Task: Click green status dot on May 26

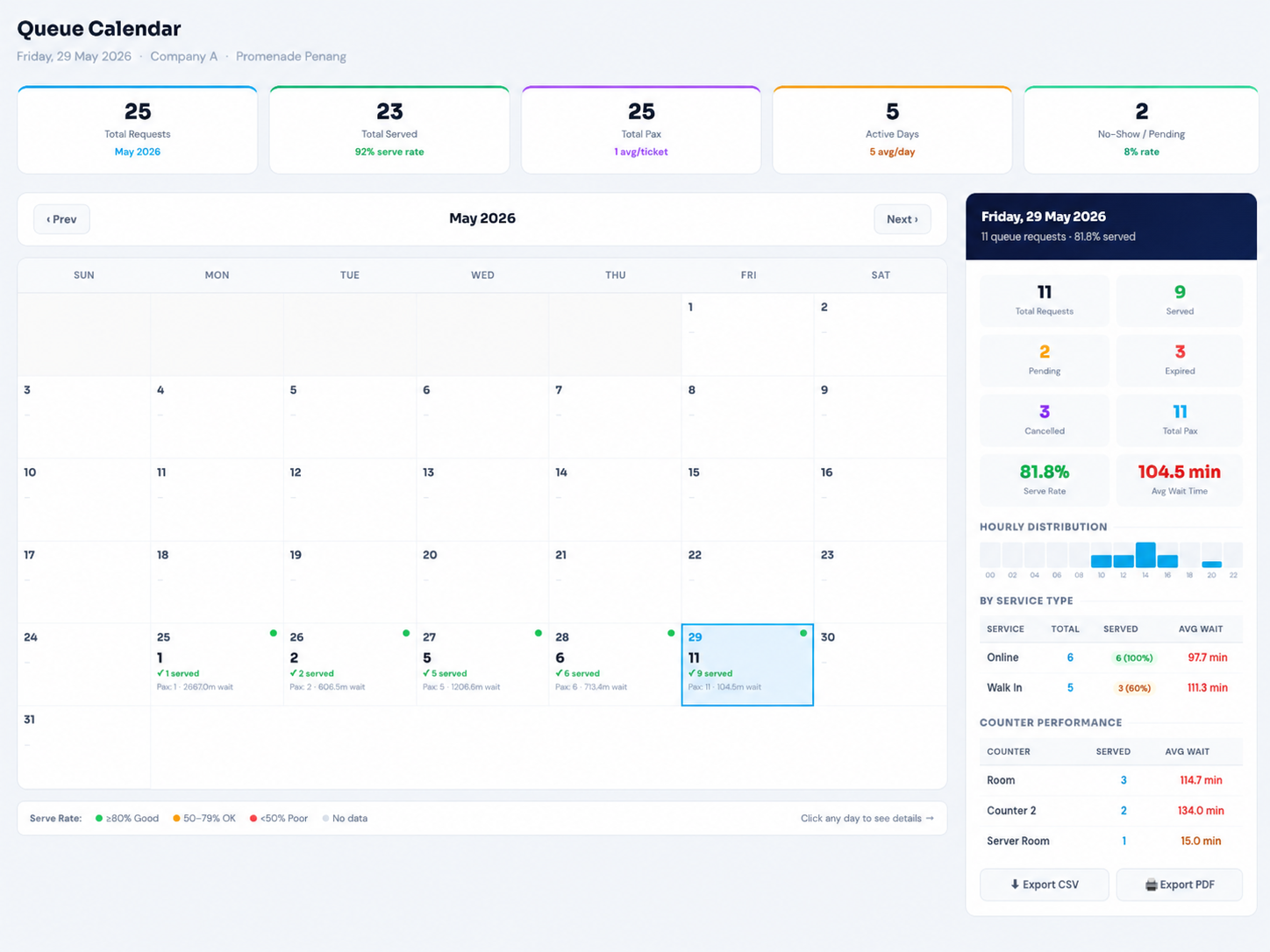Action: (406, 633)
